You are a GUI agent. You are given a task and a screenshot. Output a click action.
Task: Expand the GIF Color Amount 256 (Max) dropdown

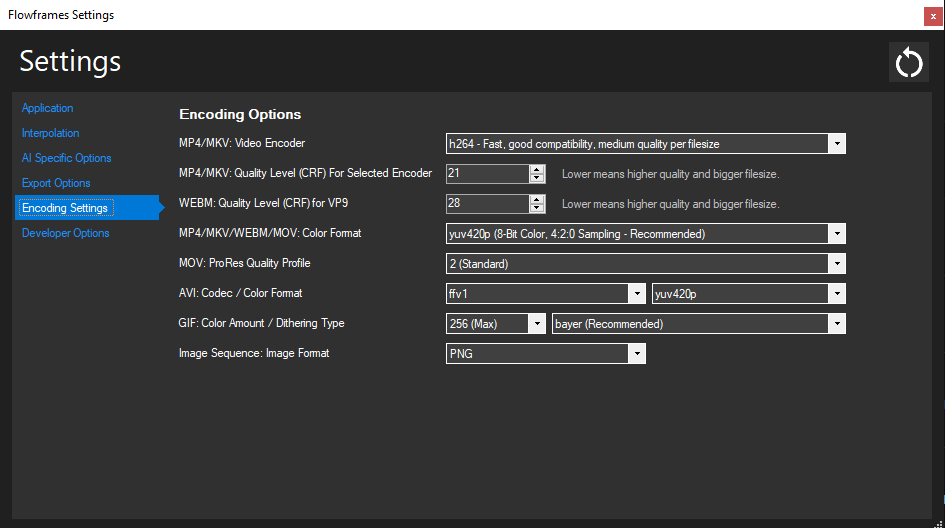495,324
